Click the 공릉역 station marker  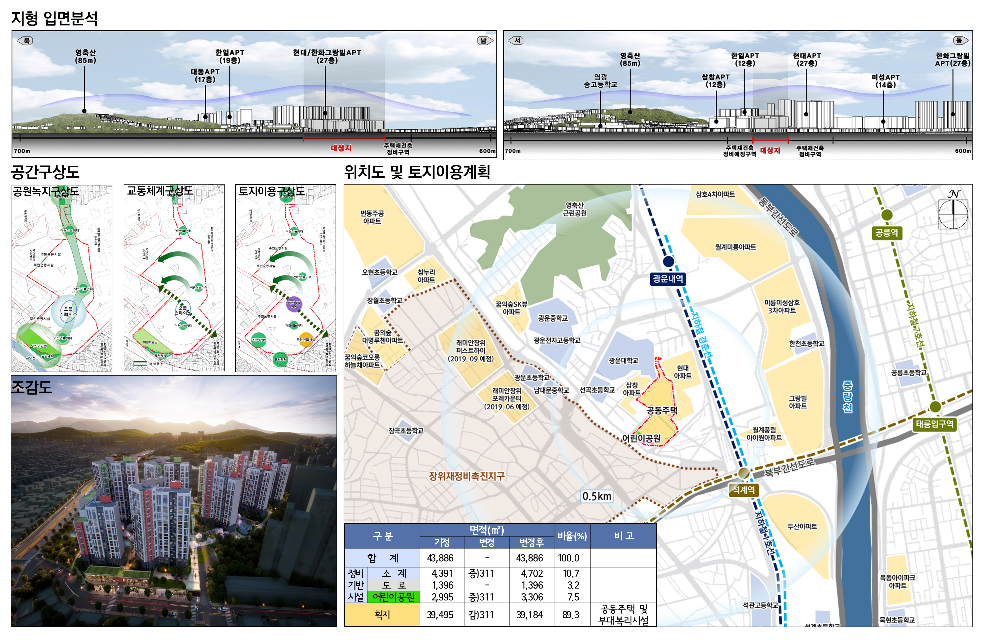coord(886,214)
